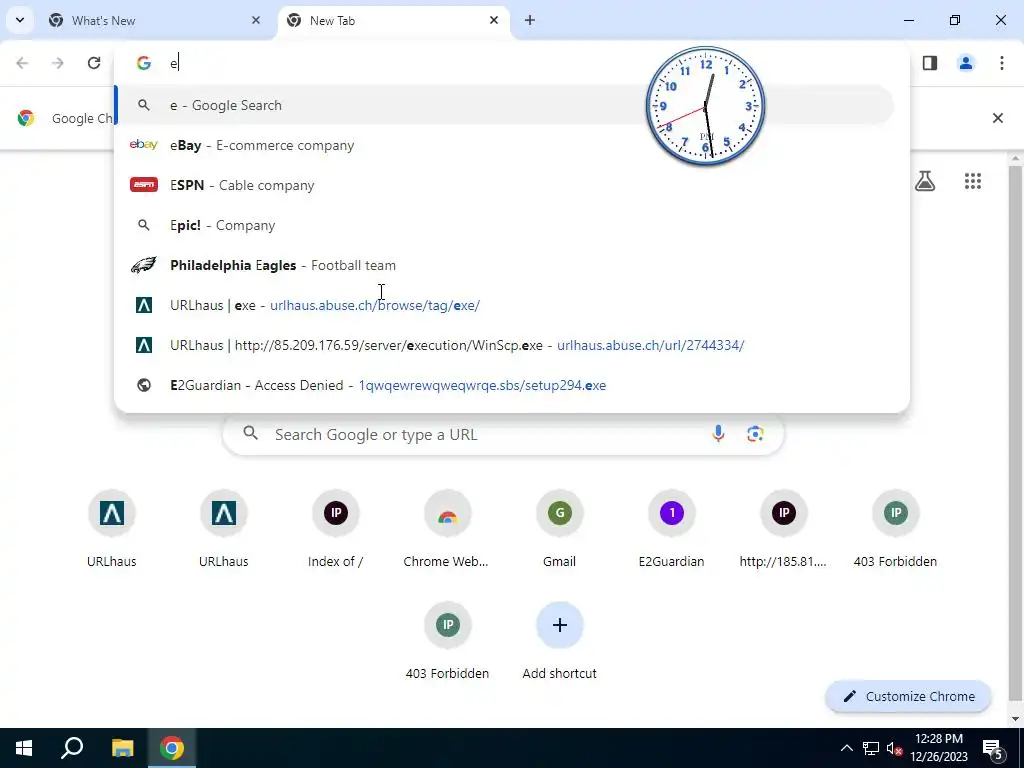This screenshot has width=1024, height=768.
Task: Toggle the side panel icon
Action: click(x=930, y=63)
